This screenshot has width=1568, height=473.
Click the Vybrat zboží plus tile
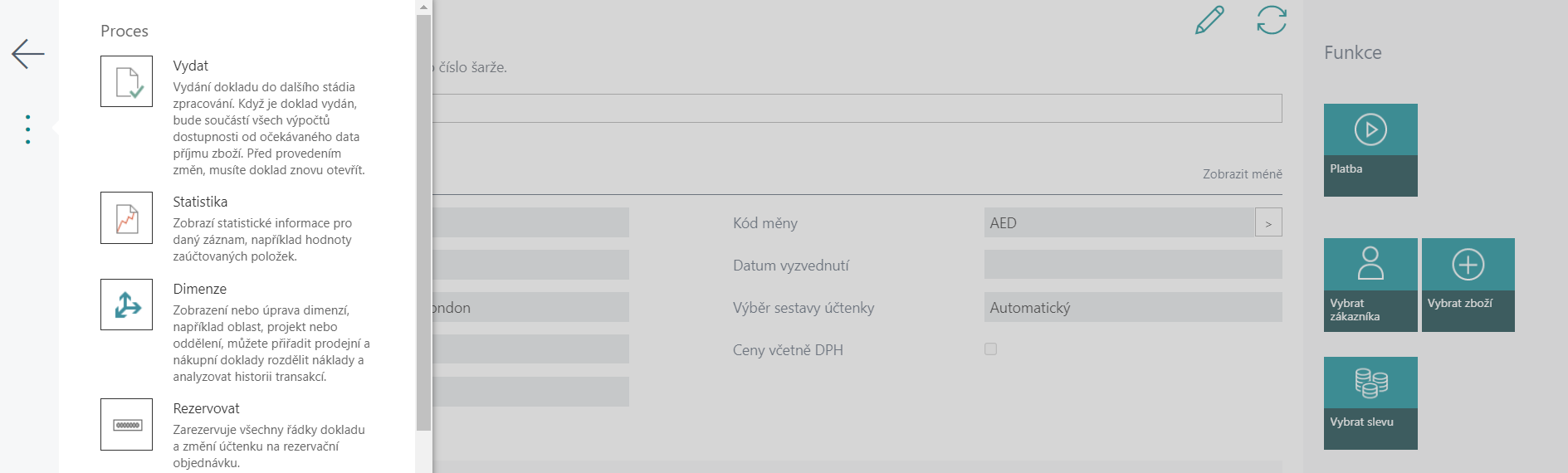click(x=1468, y=285)
